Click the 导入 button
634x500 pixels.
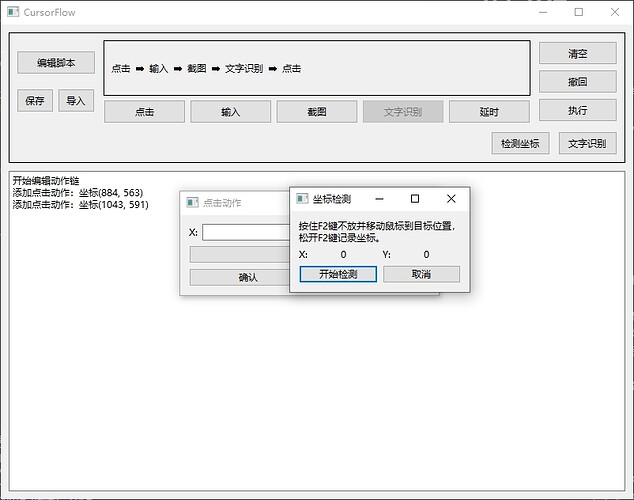click(x=76, y=100)
